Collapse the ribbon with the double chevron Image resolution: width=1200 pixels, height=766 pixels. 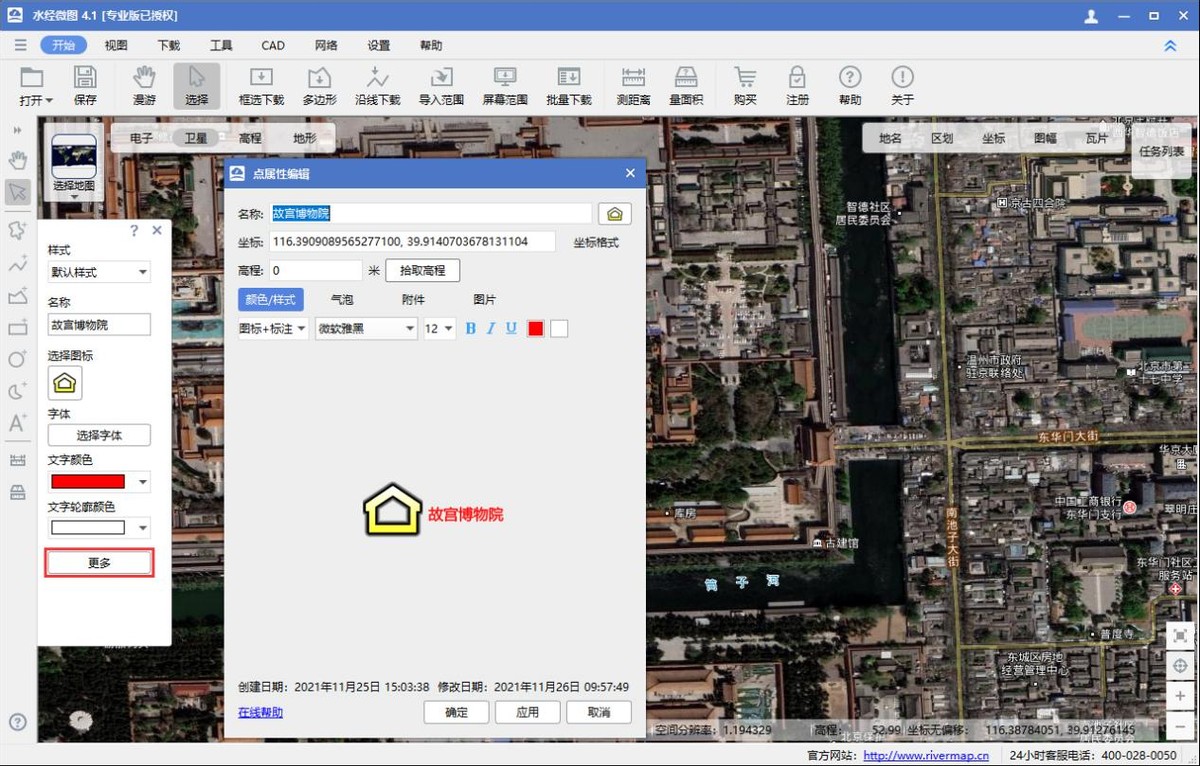(x=1170, y=45)
